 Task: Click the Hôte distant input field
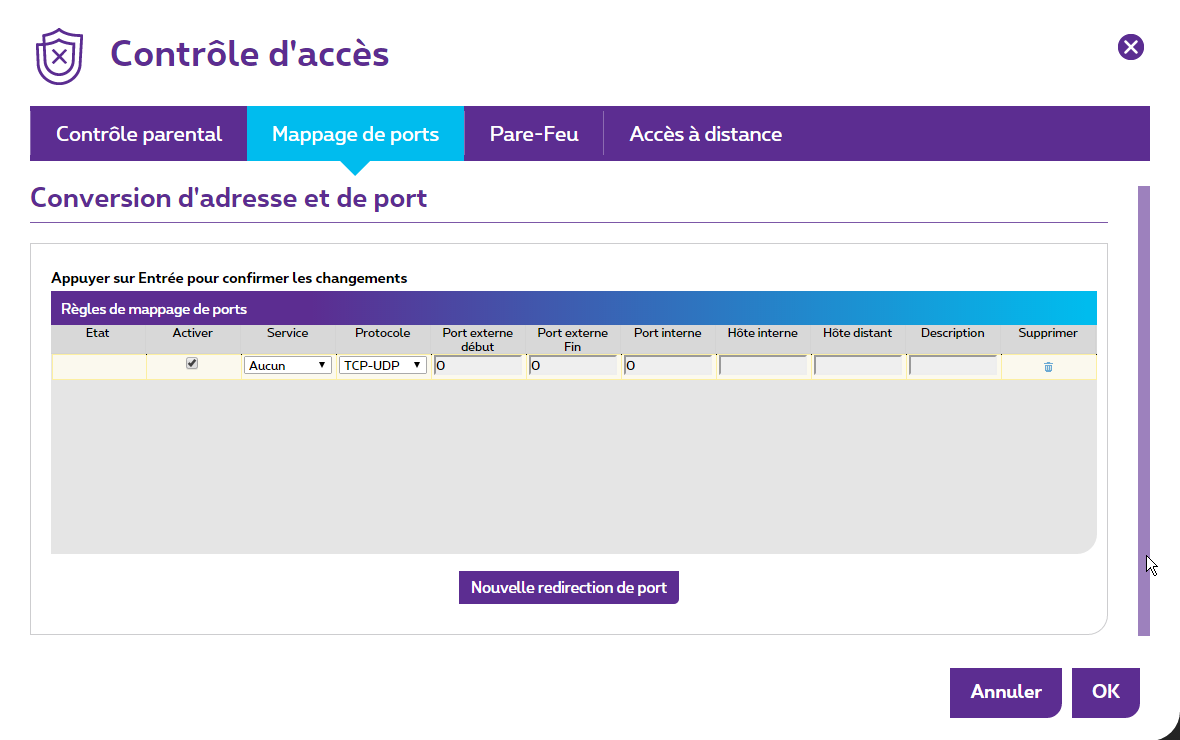[857, 366]
